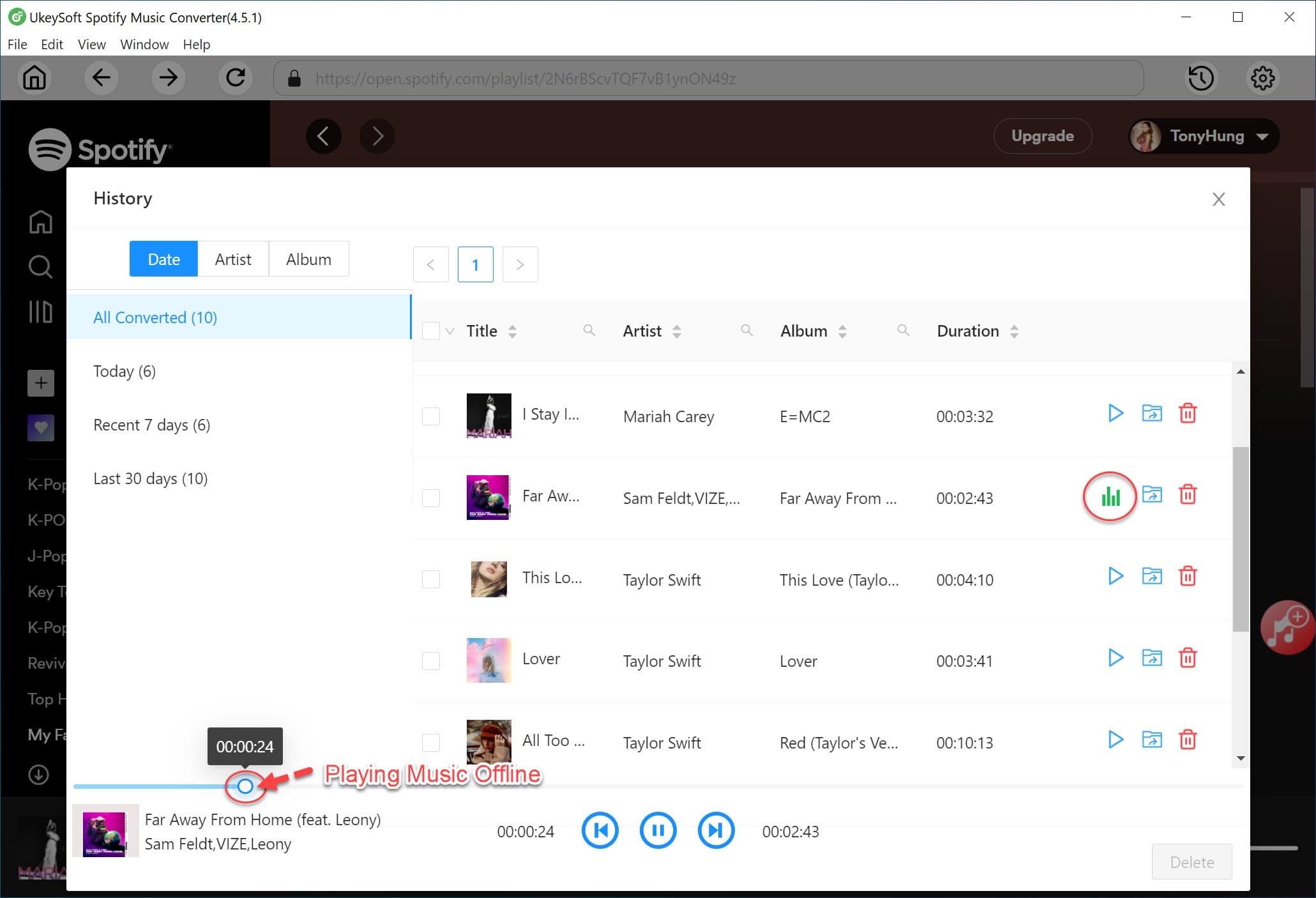Image resolution: width=1316 pixels, height=898 pixels.
Task: Click the play icon for This Lo...
Action: click(x=1115, y=577)
